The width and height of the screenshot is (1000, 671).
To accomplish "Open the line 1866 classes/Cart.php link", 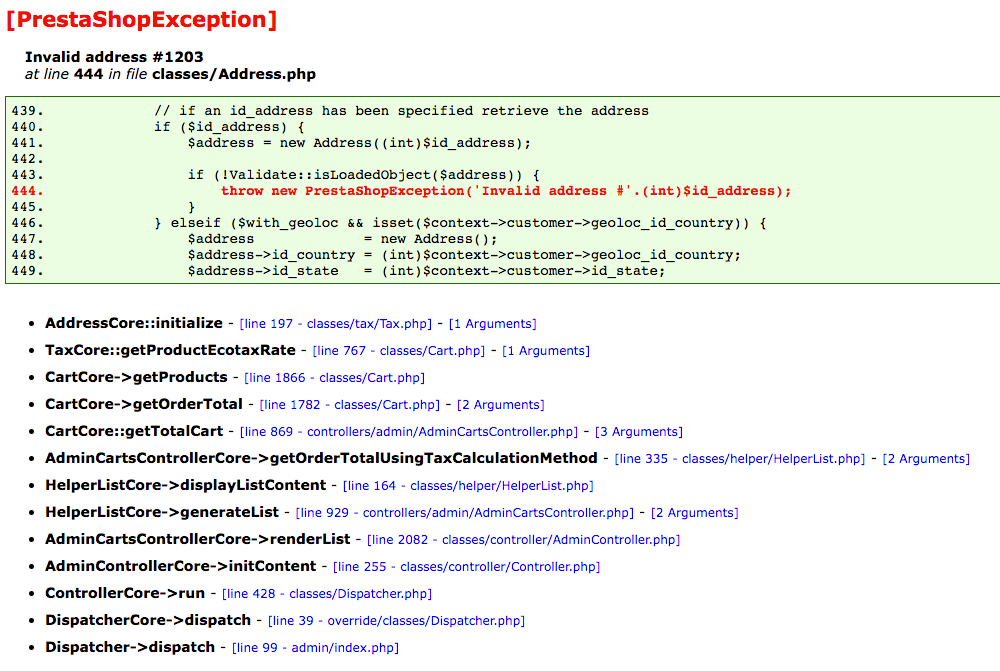I will (334, 378).
